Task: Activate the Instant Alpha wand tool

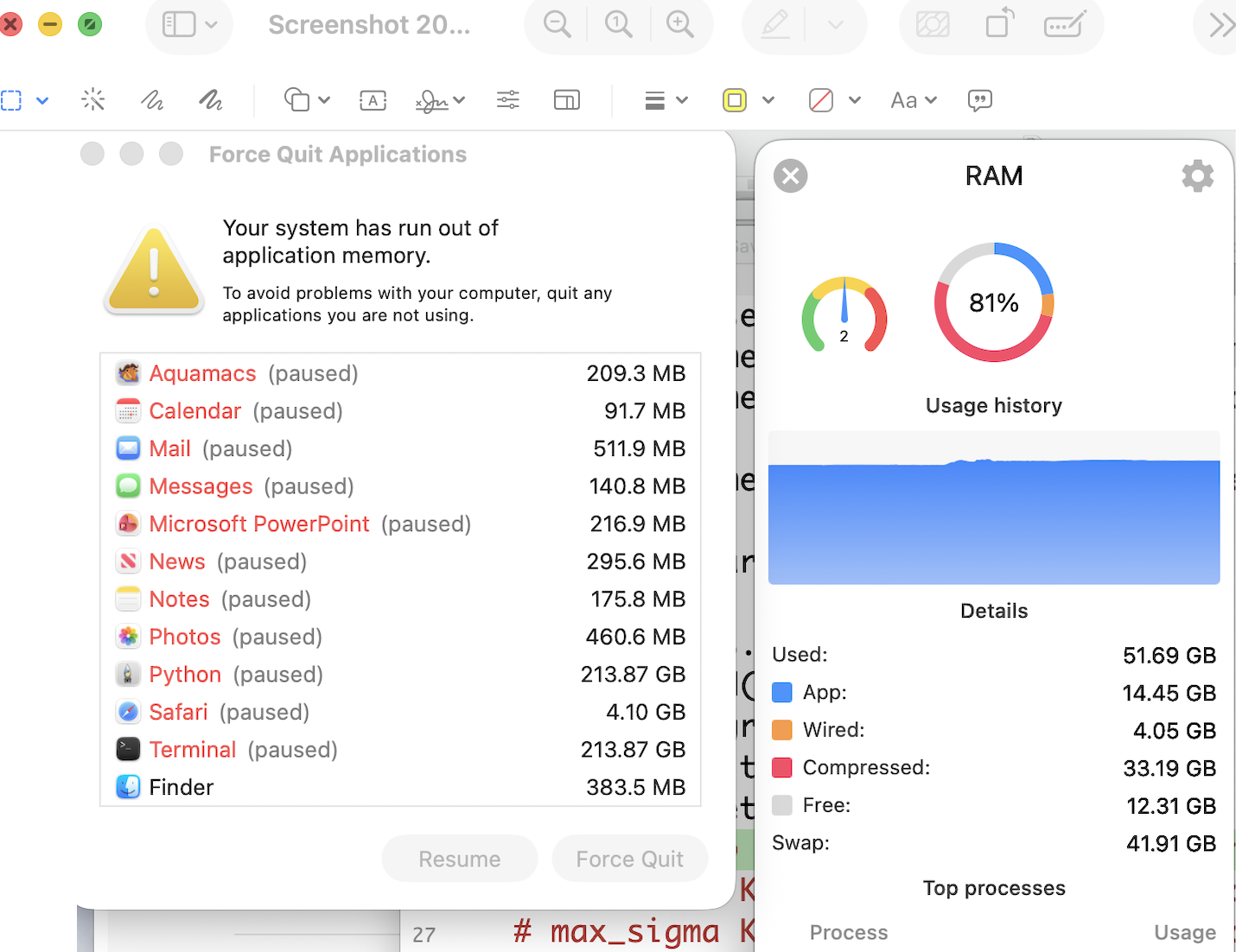Action: point(93,100)
